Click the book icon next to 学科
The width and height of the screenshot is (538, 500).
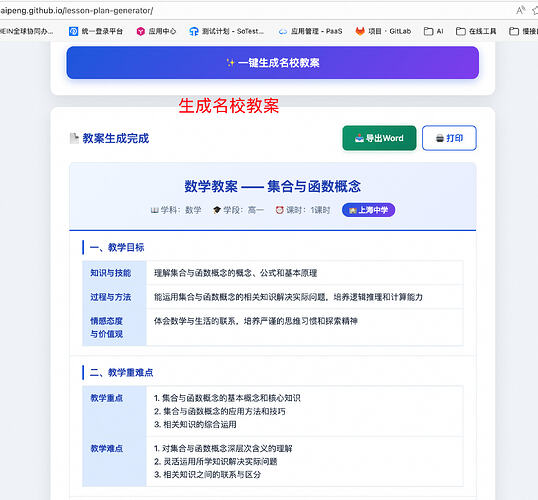pyautogui.click(x=154, y=210)
